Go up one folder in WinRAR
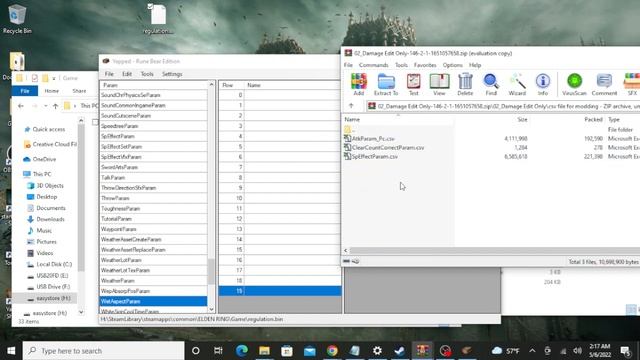640x360 pixels. tap(351, 106)
